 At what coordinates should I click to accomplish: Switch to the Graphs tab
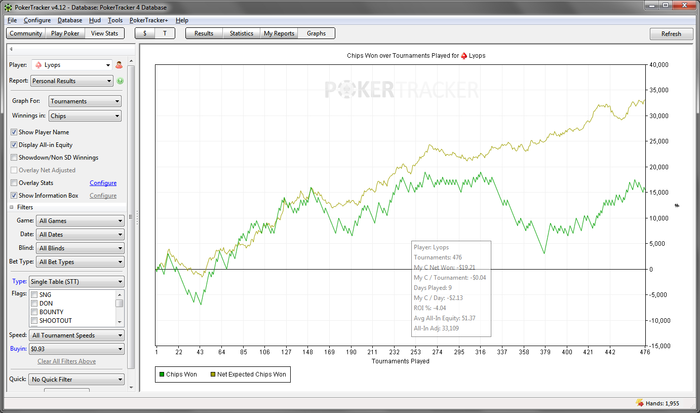[x=316, y=33]
